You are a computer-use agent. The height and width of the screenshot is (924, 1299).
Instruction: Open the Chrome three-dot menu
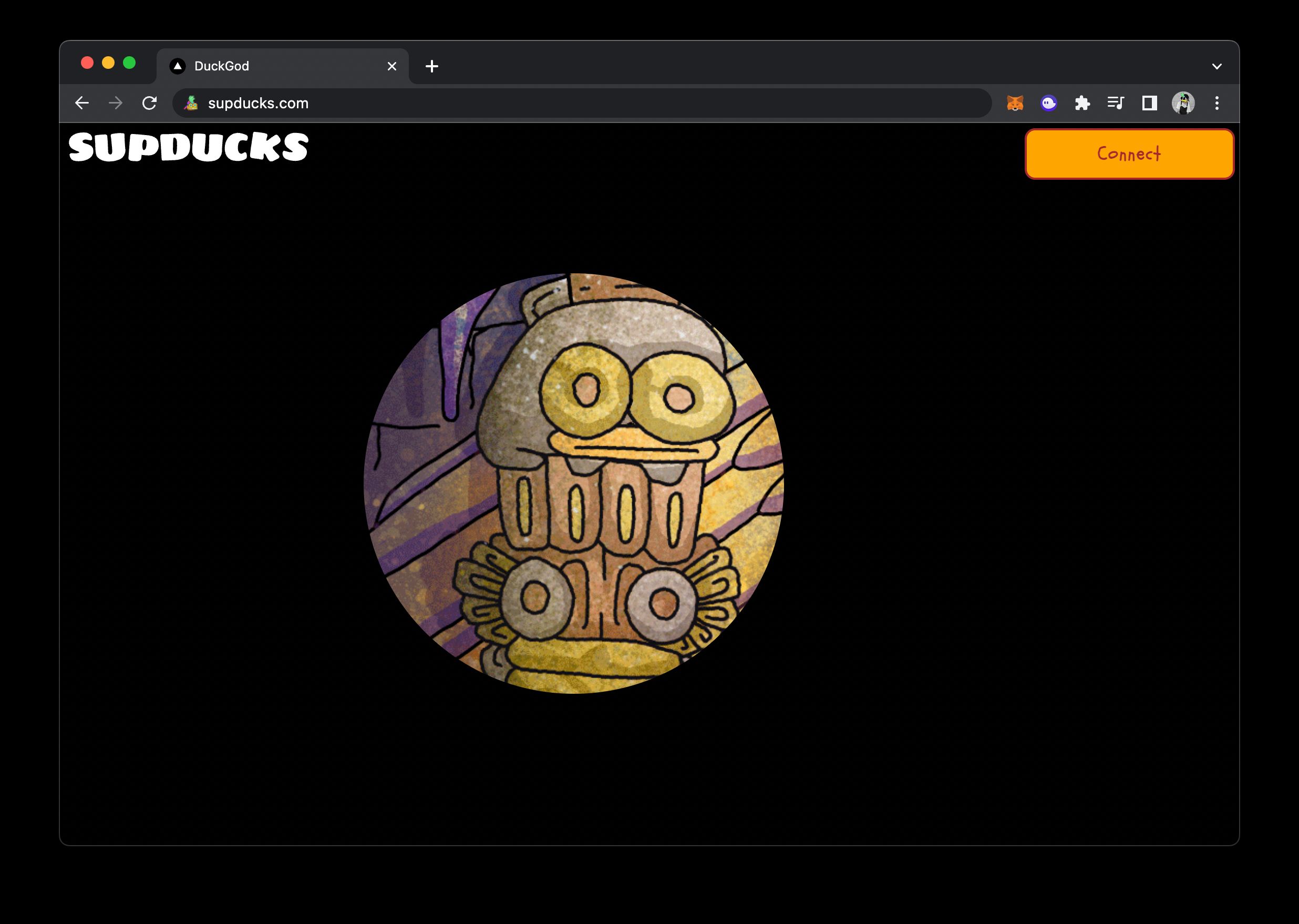[x=1216, y=103]
